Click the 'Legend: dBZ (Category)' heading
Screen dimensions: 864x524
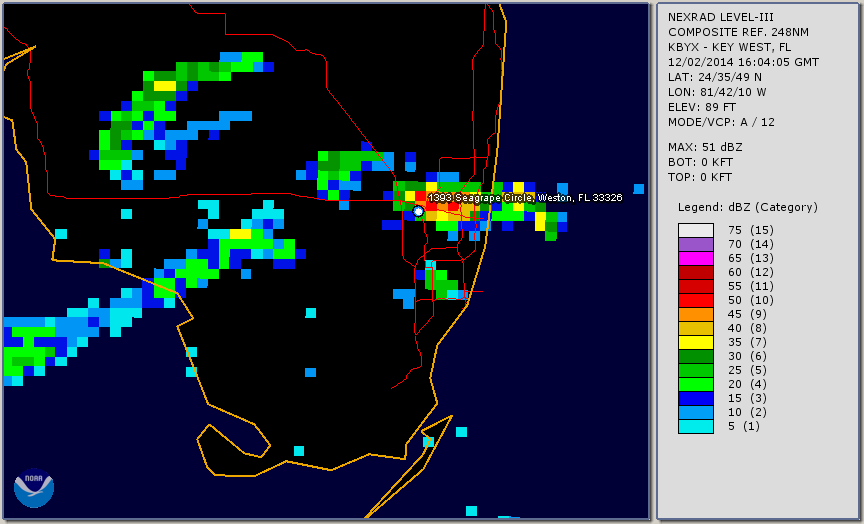click(x=748, y=207)
